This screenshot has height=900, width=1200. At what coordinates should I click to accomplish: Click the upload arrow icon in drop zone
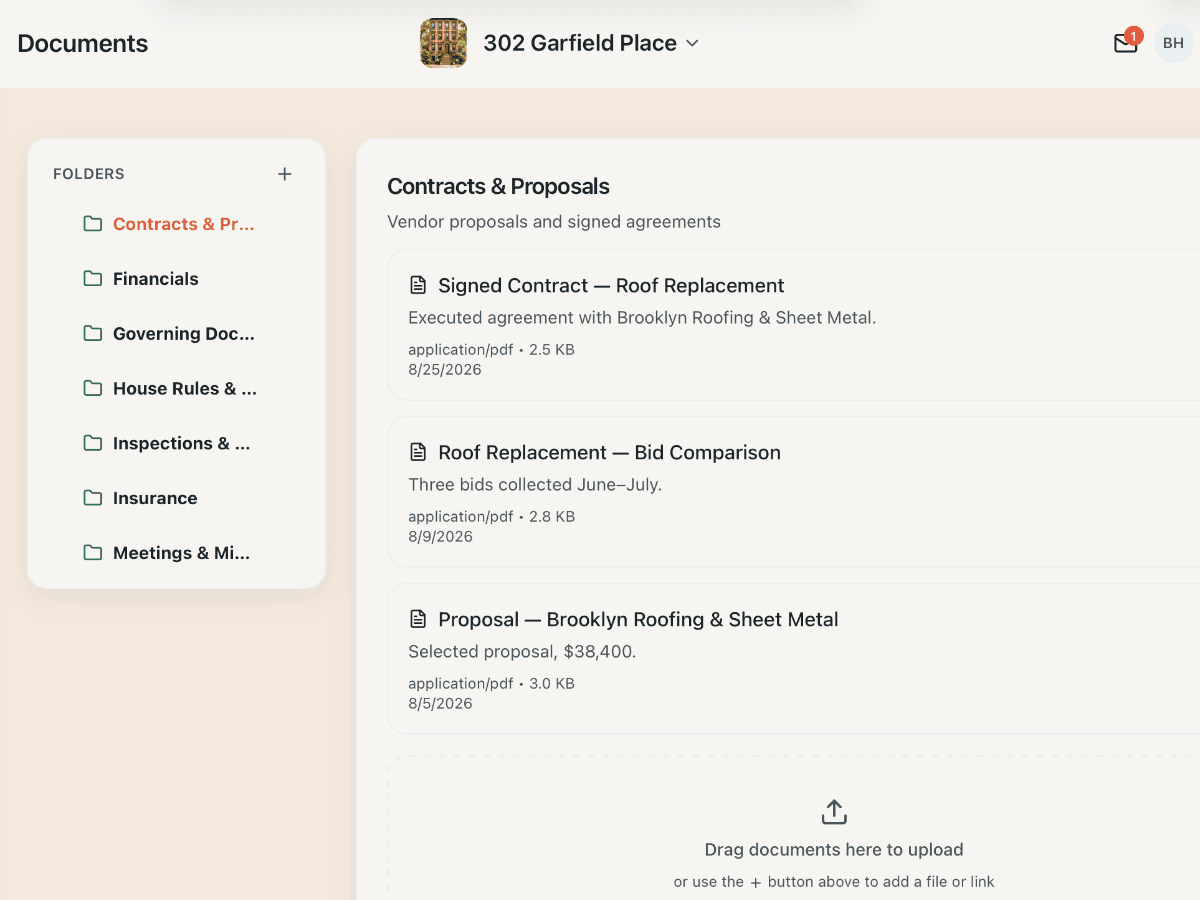834,812
